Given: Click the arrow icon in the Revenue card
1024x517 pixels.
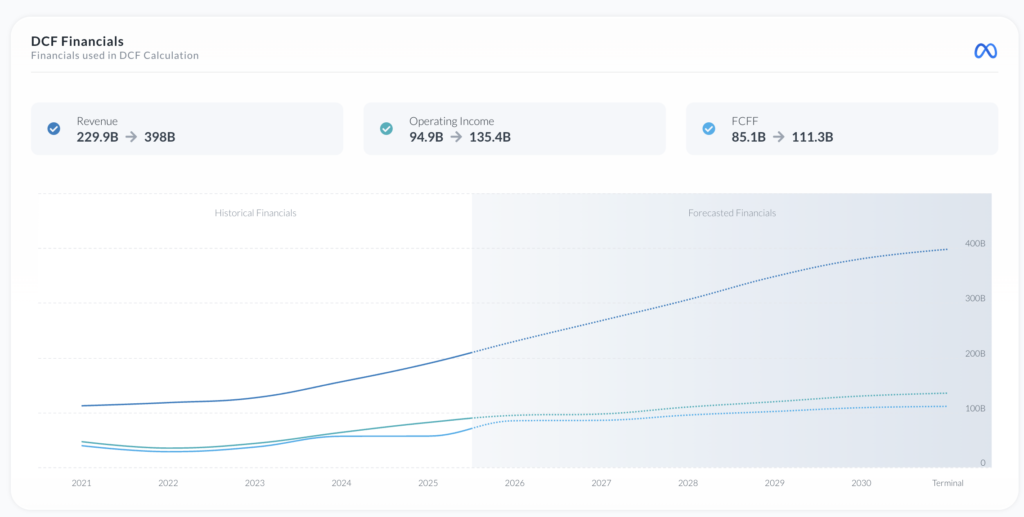Looking at the screenshot, I should click(130, 137).
